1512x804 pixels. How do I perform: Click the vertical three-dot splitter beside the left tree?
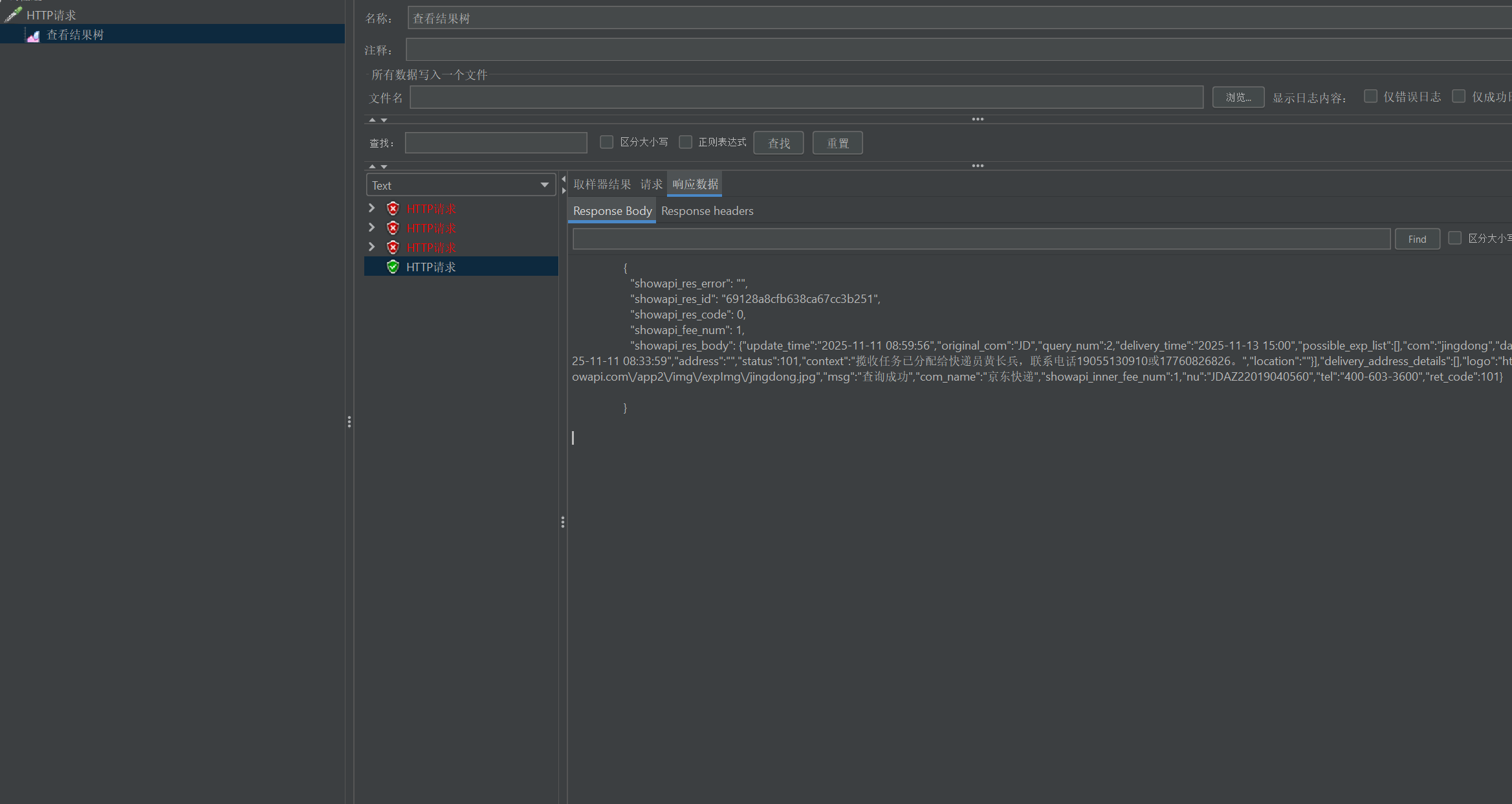pos(349,422)
